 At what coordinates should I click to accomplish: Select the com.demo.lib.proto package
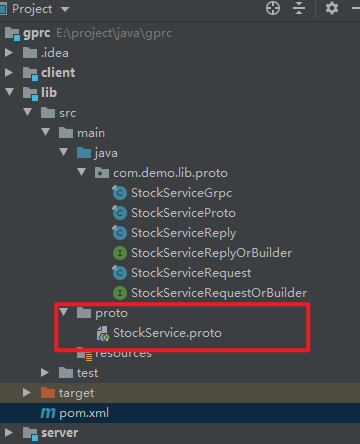[x=170, y=173]
